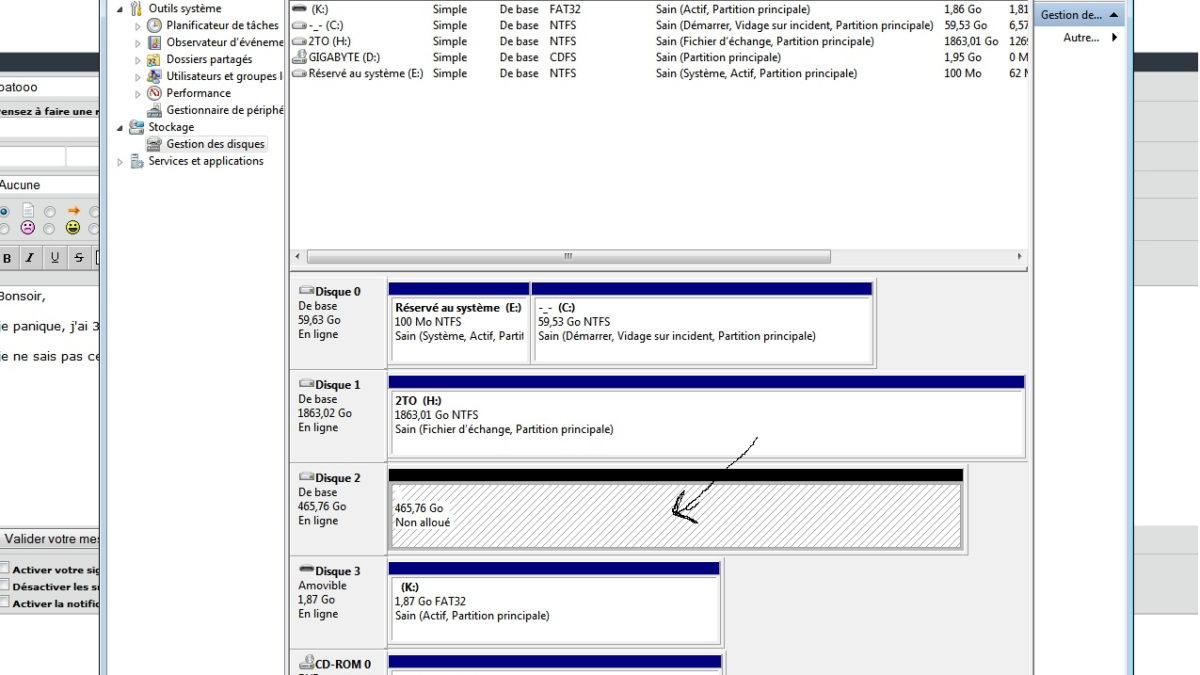The height and width of the screenshot is (675, 1200).
Task: Click GIGABYTE (D:) disc icon in volume list
Action: coord(299,57)
